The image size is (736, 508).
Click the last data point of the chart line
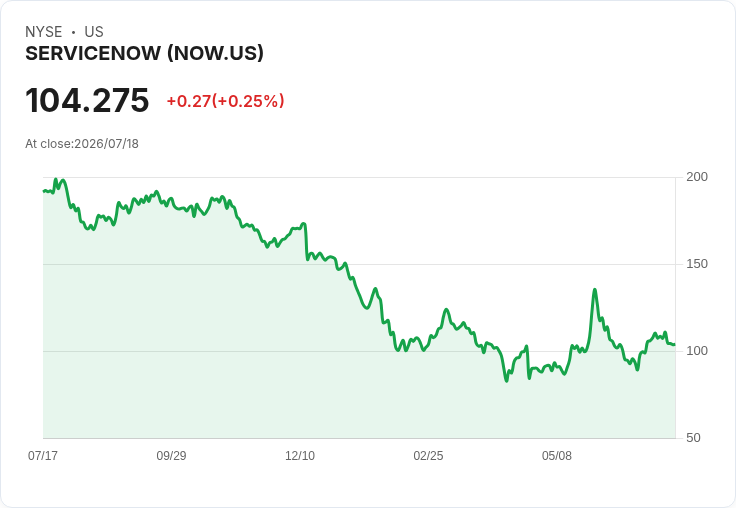click(x=675, y=345)
